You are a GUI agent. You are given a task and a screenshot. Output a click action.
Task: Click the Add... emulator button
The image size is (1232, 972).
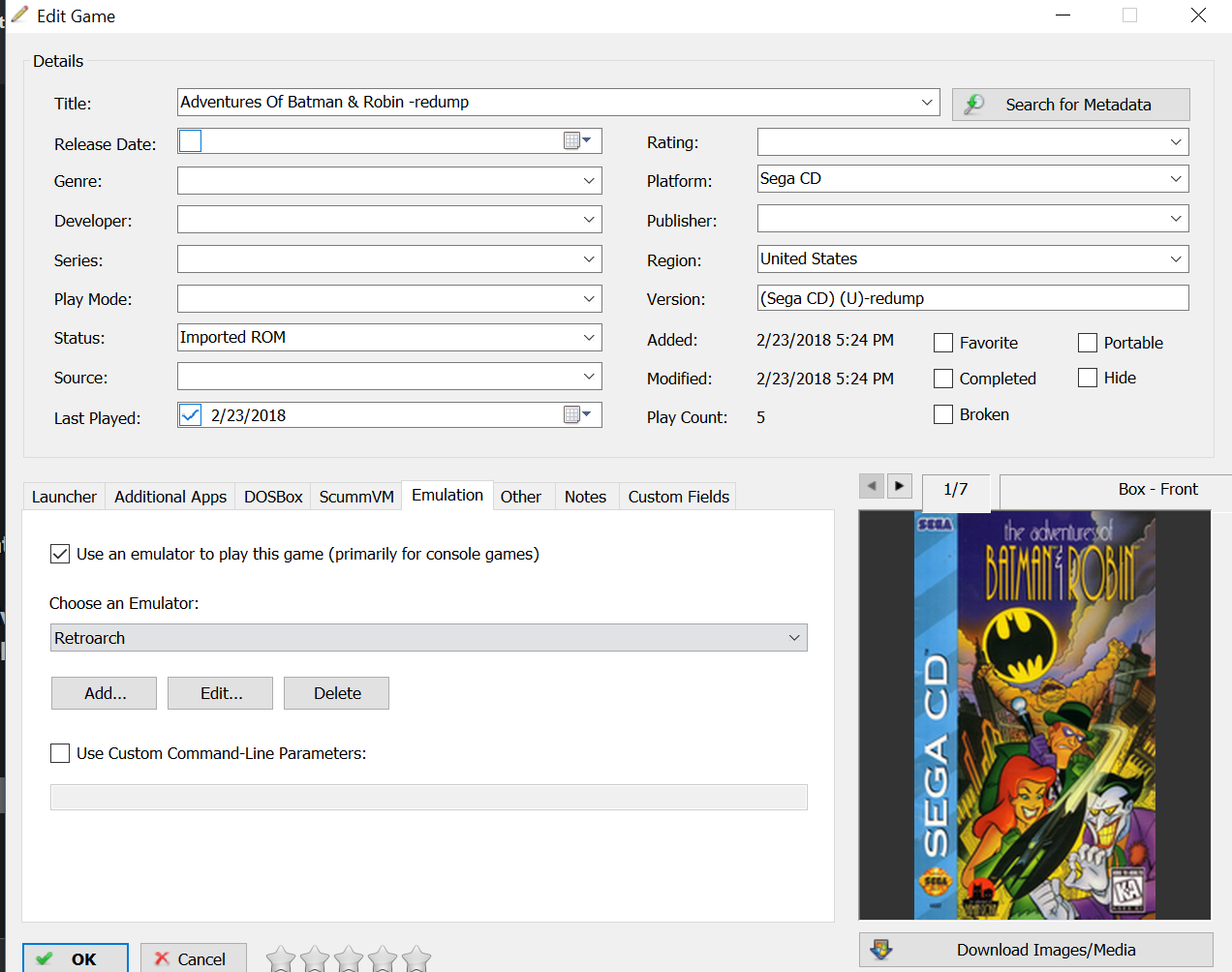pos(104,693)
